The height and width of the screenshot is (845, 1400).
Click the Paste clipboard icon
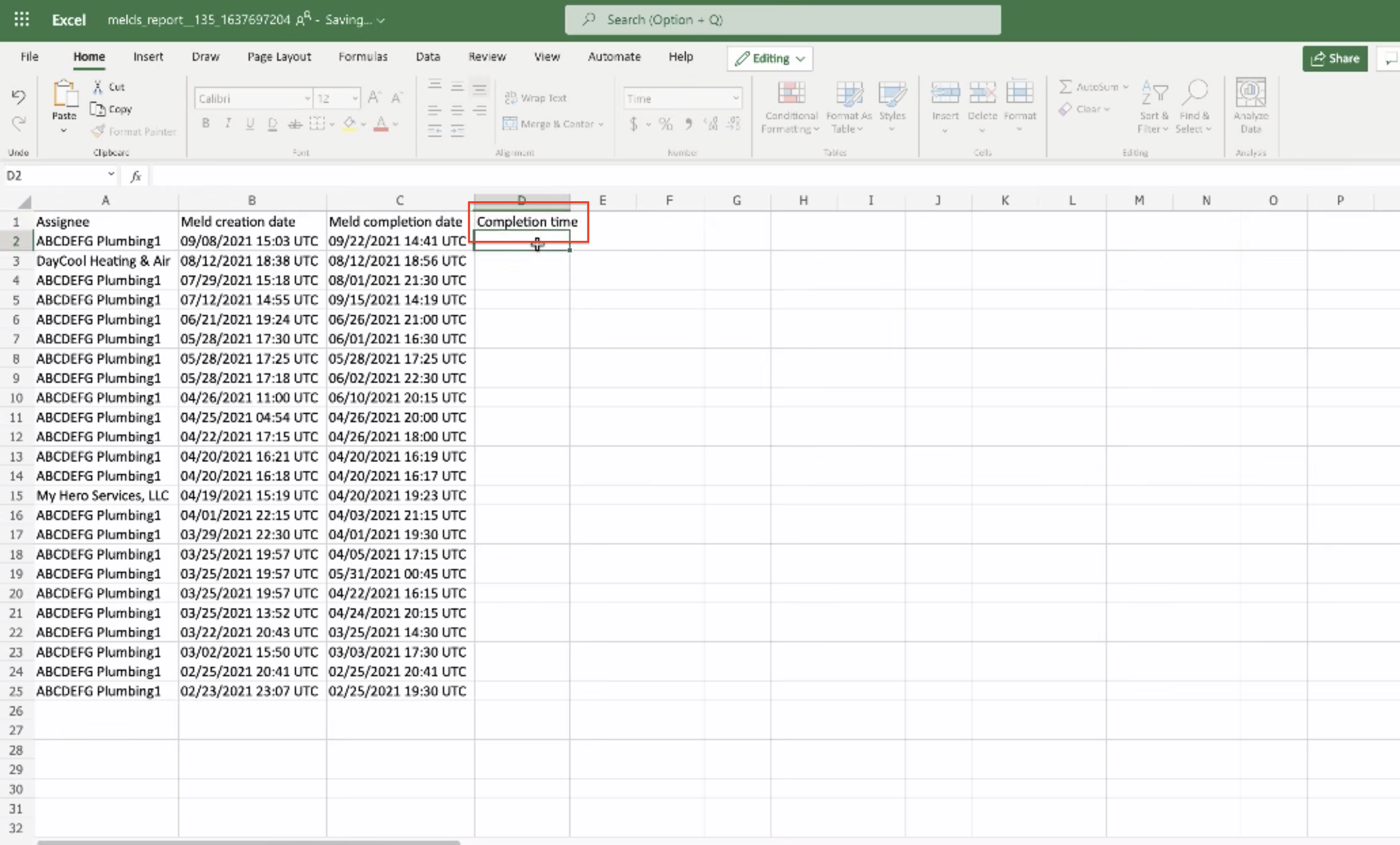65,95
